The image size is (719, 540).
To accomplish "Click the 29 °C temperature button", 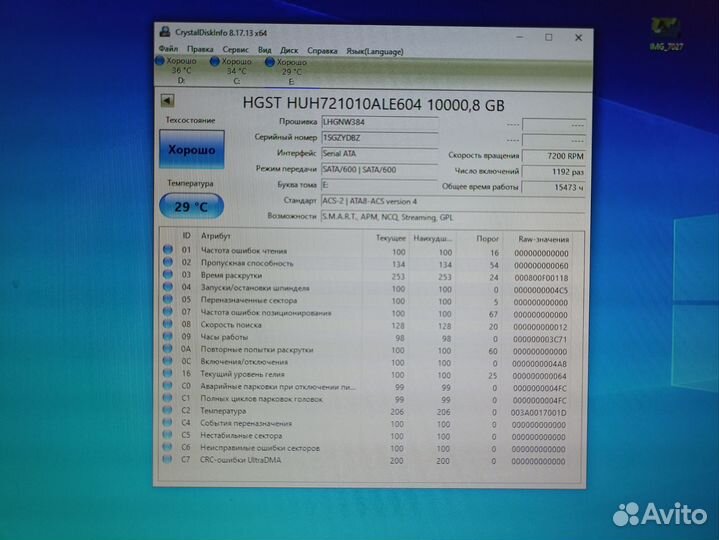I will pos(191,206).
